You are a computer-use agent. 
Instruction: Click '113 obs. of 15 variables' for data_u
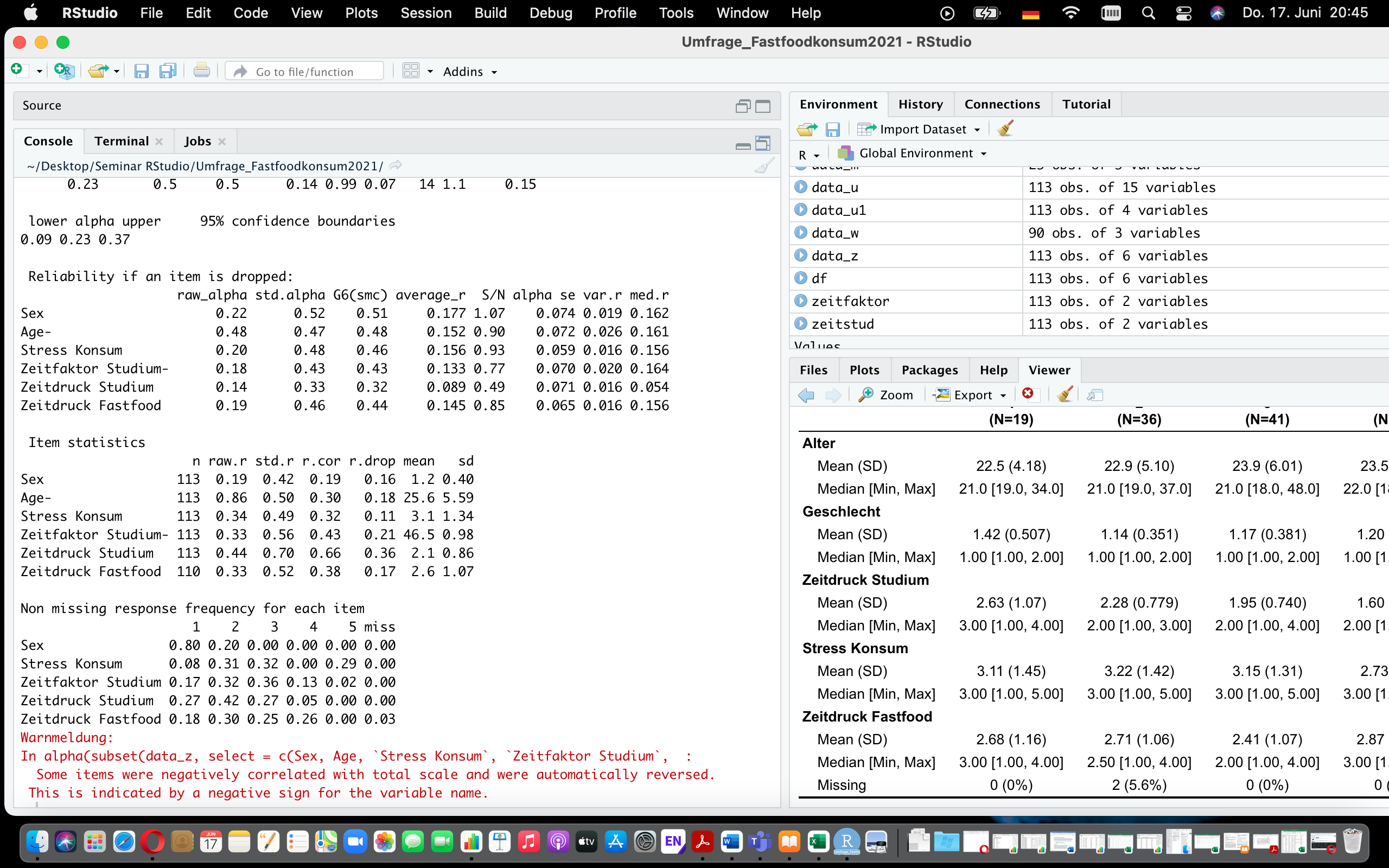point(1122,187)
